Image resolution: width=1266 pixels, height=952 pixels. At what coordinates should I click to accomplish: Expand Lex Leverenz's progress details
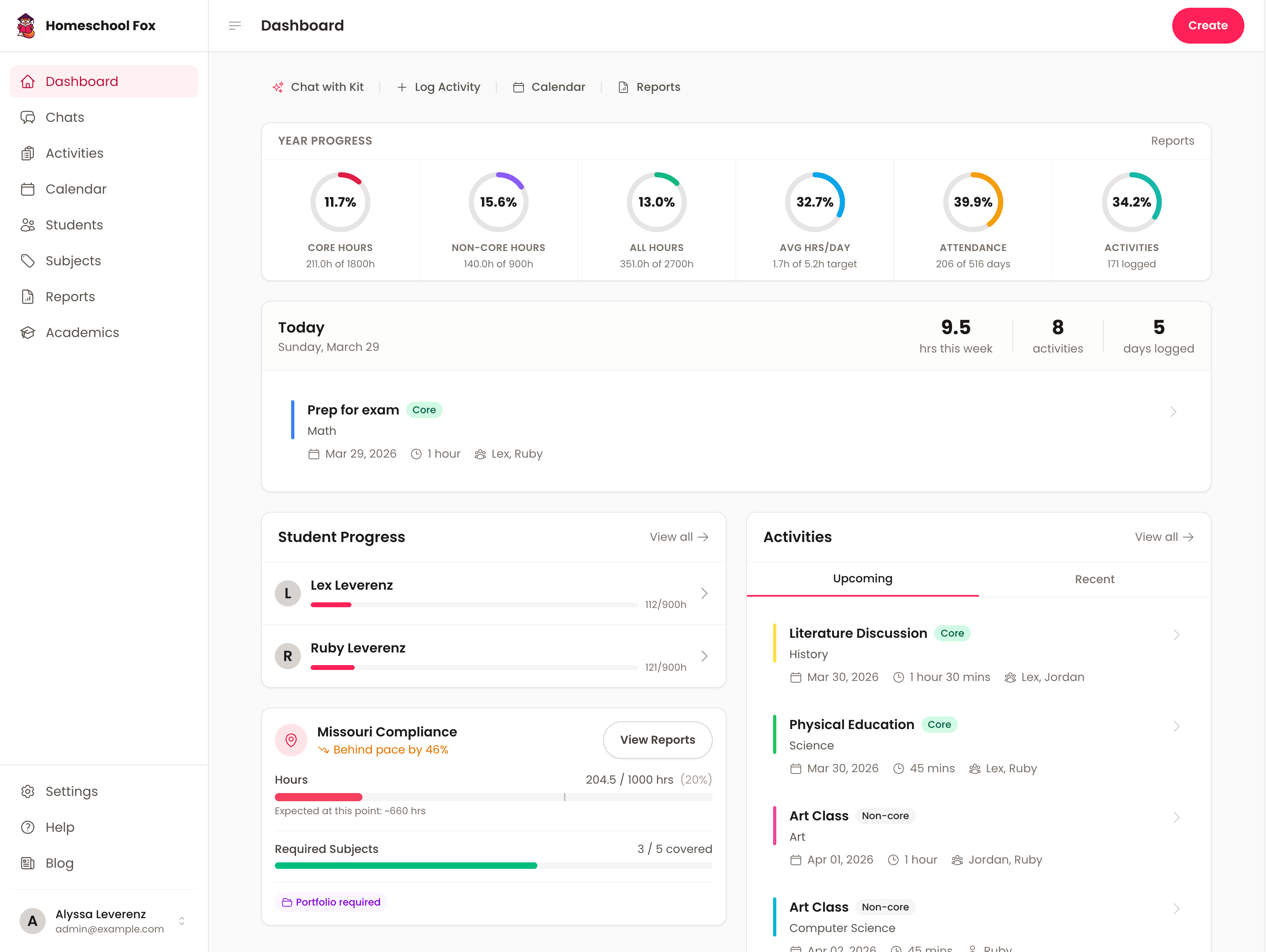[x=704, y=593]
